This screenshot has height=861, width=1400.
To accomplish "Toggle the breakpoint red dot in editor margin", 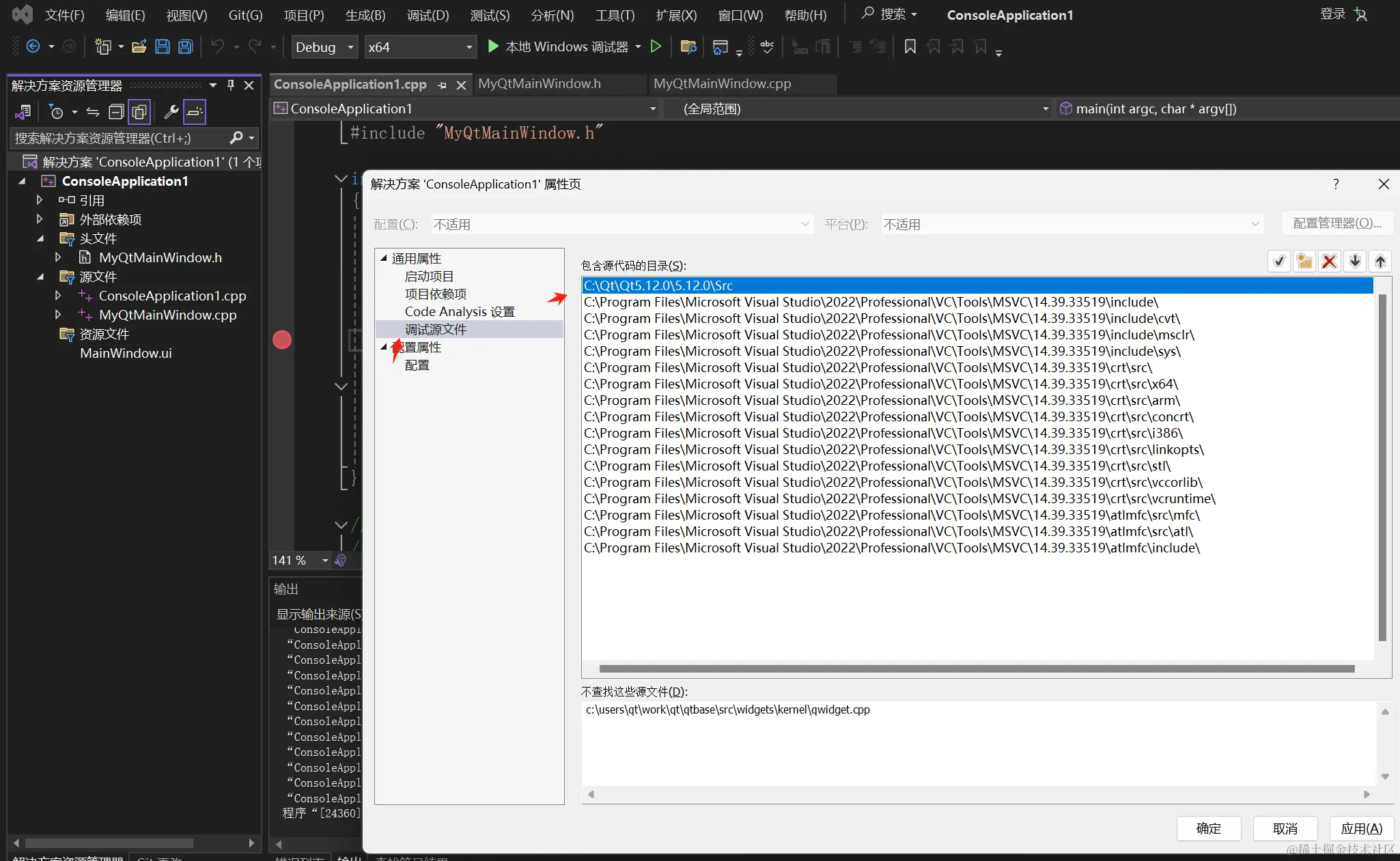I will click(x=282, y=339).
